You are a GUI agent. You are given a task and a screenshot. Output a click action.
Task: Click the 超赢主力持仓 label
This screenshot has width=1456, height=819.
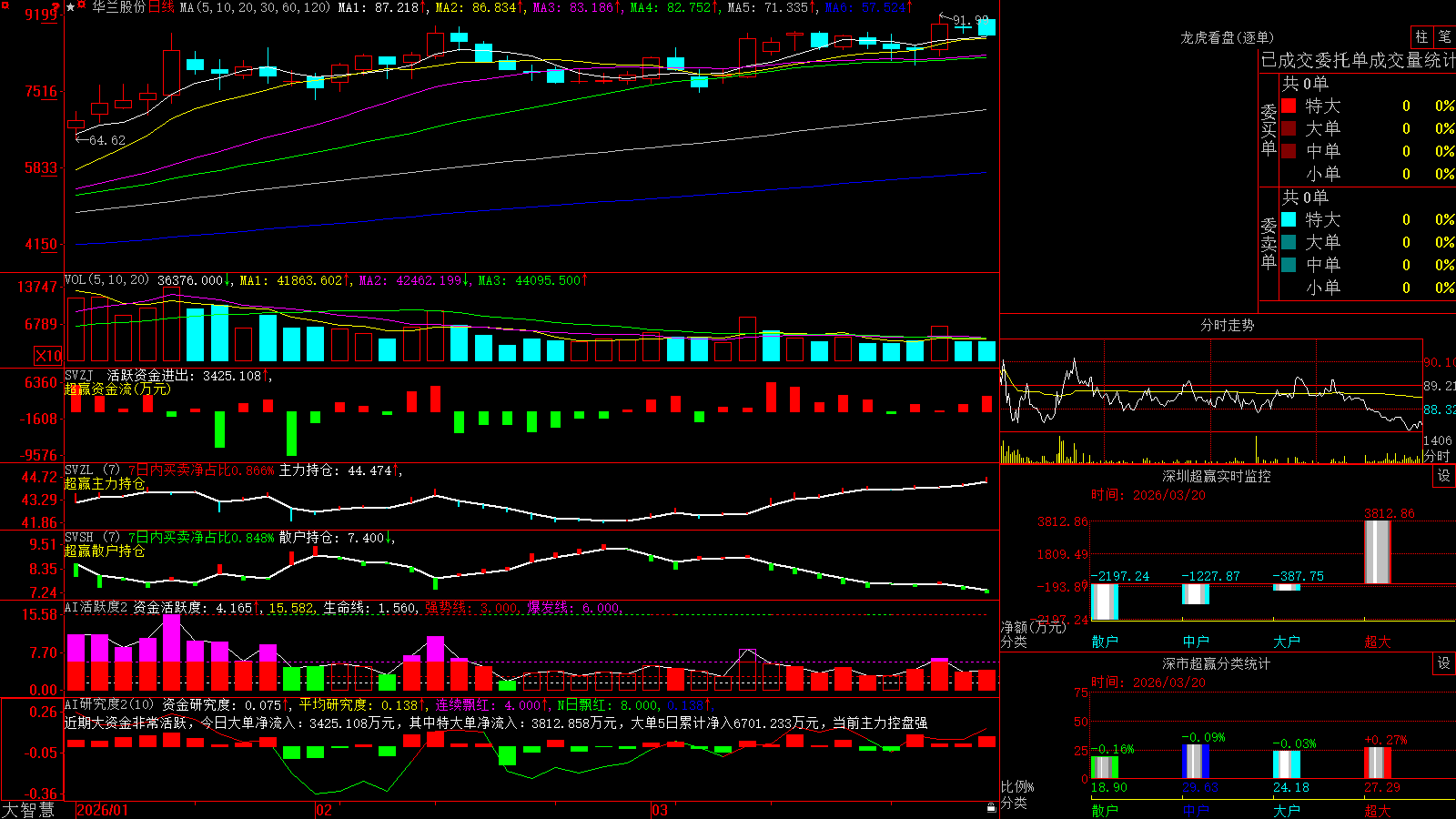click(x=105, y=483)
